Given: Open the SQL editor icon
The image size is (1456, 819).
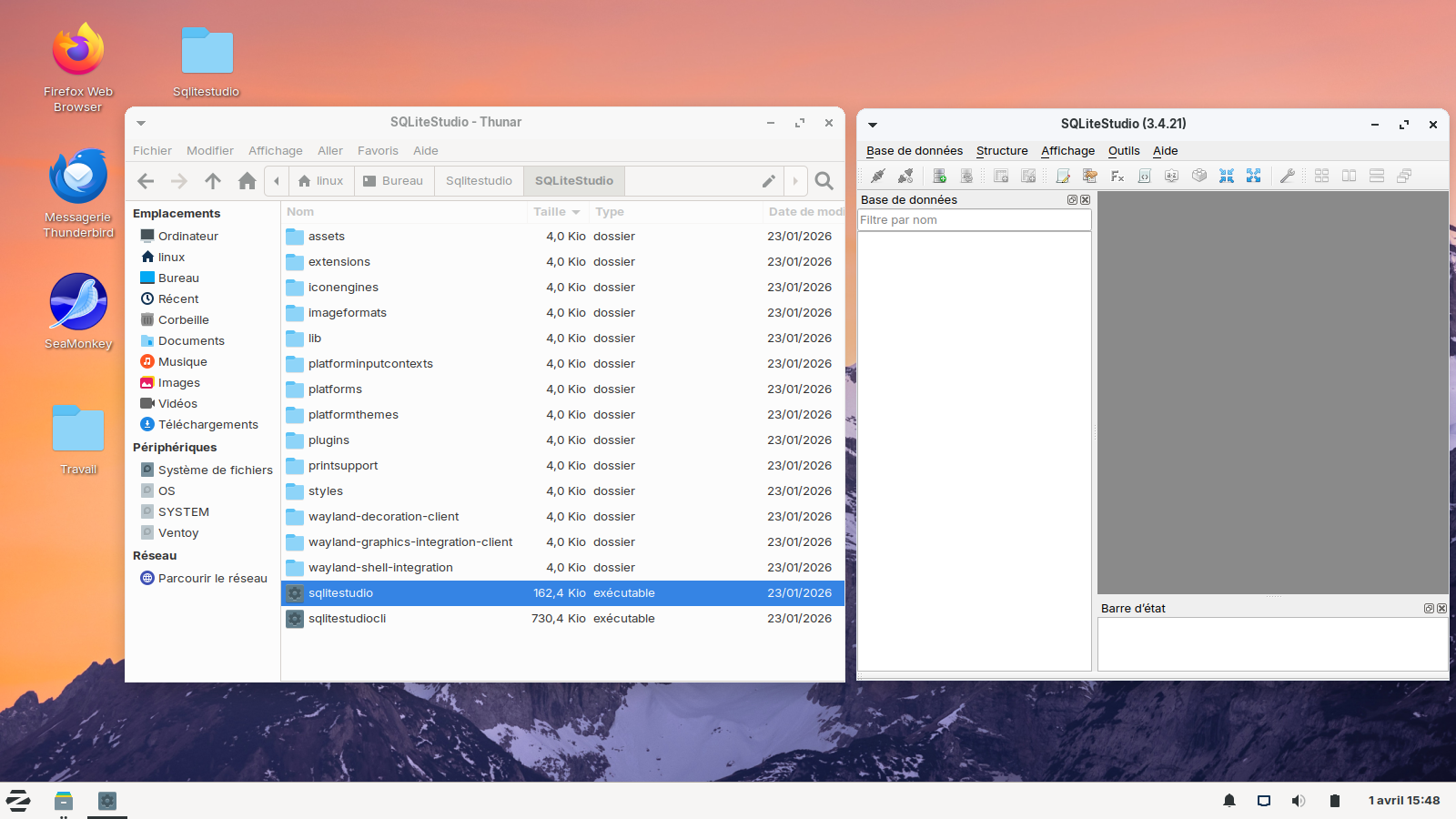Looking at the screenshot, I should click(1063, 177).
